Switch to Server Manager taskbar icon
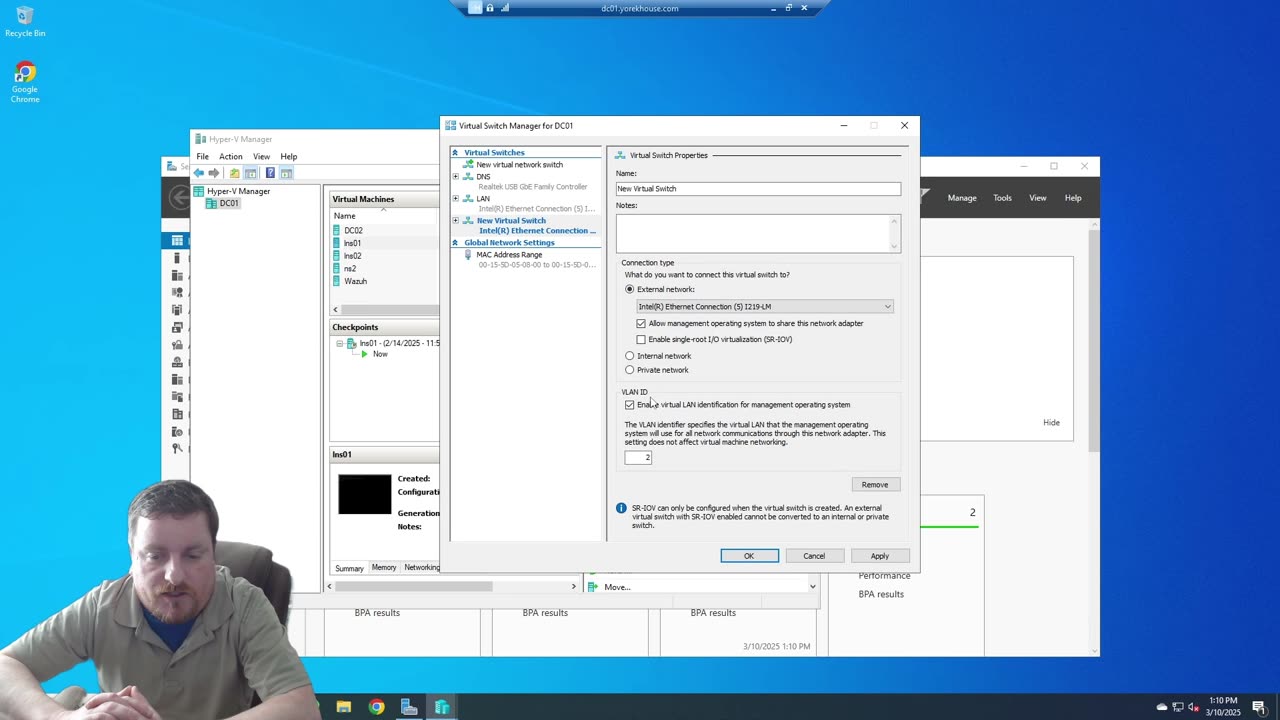Image resolution: width=1280 pixels, height=720 pixels. pos(409,707)
